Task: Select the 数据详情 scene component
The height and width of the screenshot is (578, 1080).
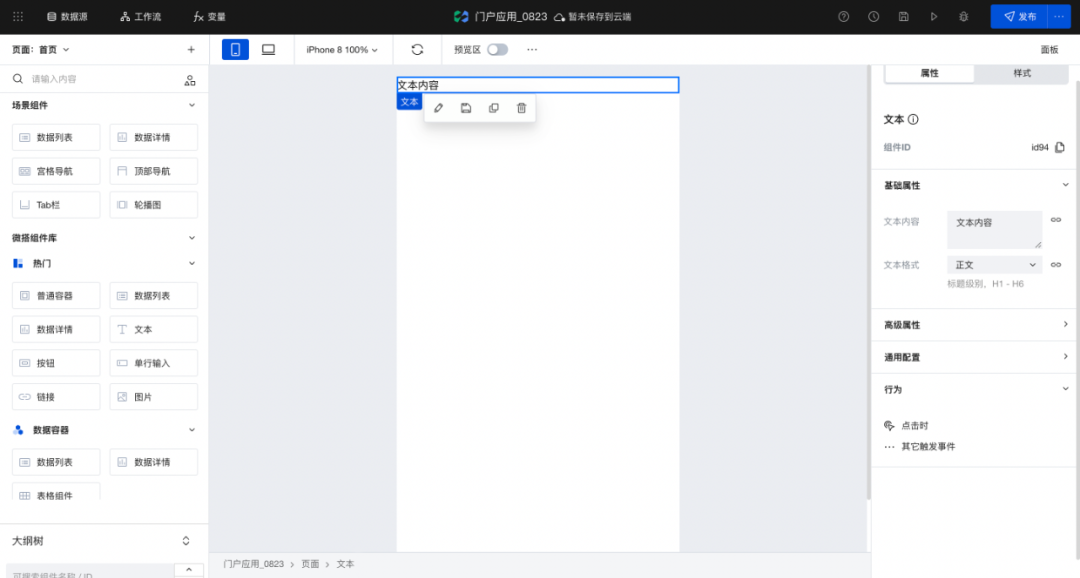Action: coord(154,137)
